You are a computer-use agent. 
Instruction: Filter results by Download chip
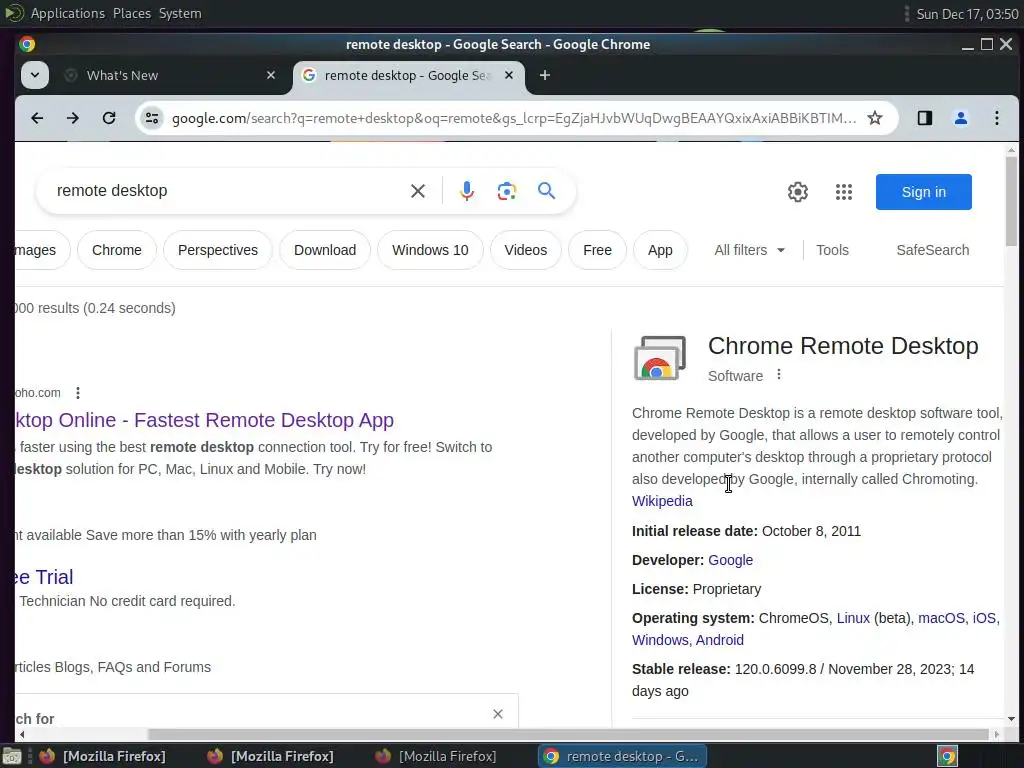click(x=325, y=250)
